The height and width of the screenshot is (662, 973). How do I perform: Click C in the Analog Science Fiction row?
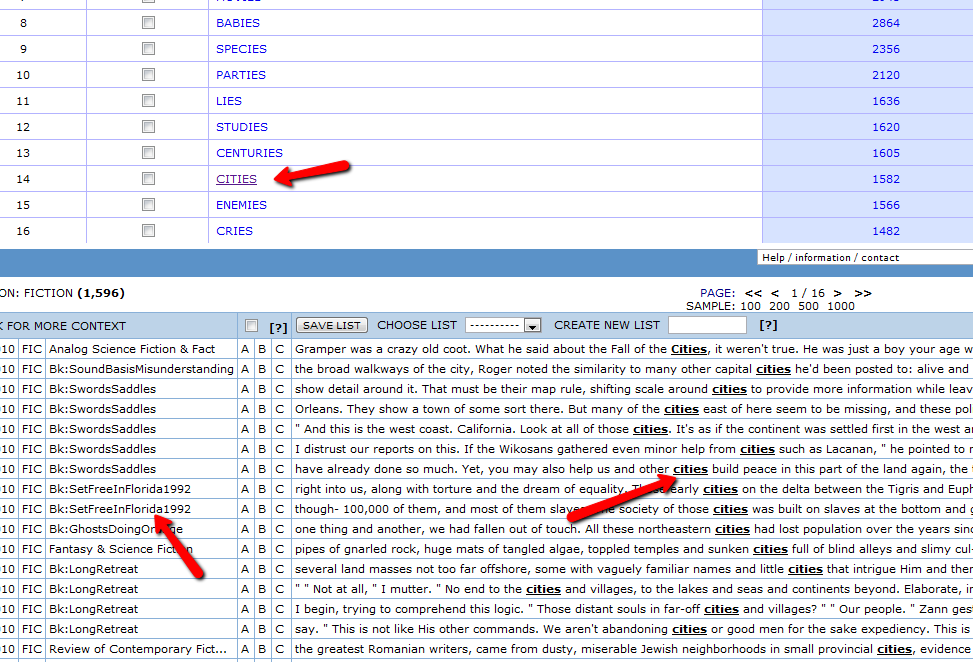pyautogui.click(x=280, y=349)
